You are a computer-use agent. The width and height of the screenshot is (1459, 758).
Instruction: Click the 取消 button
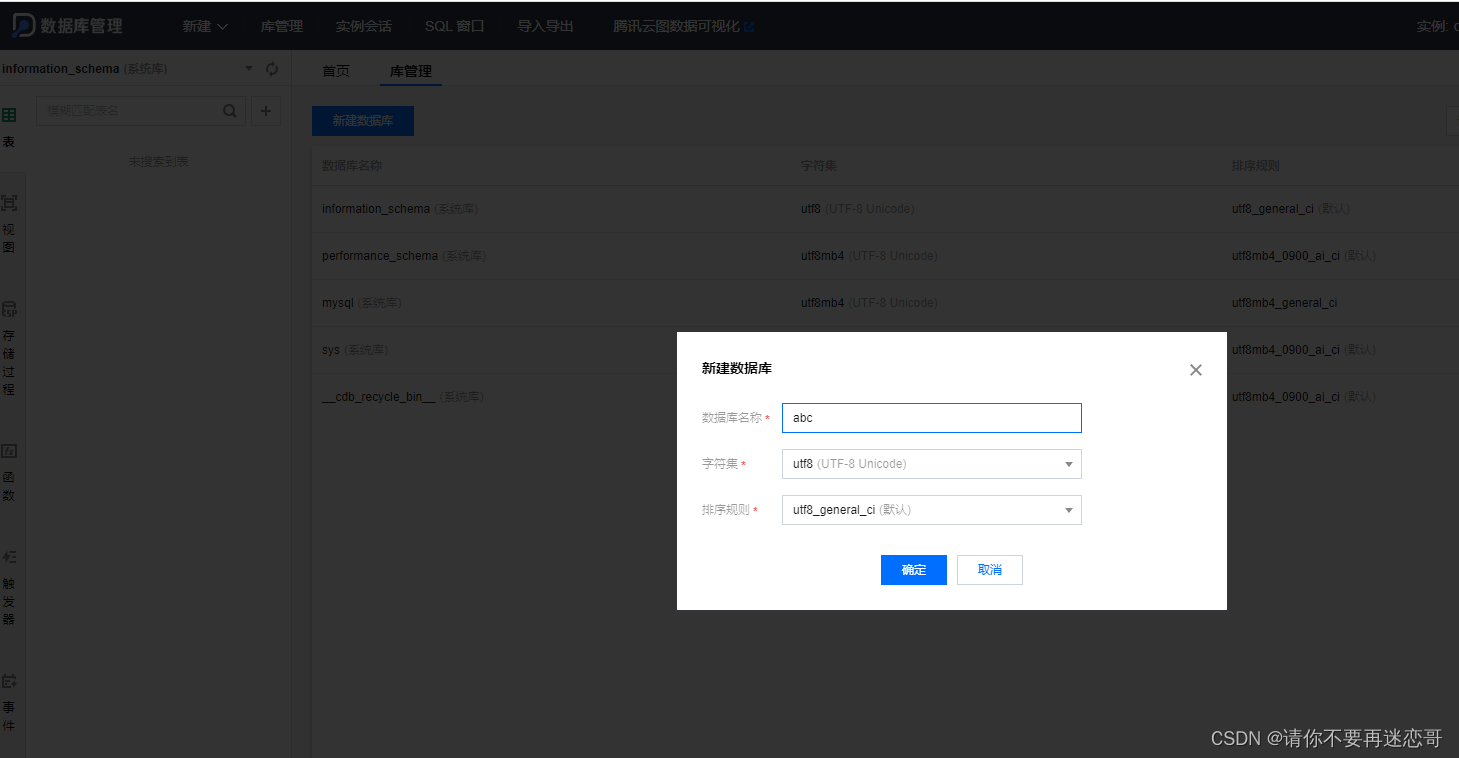[x=990, y=570]
